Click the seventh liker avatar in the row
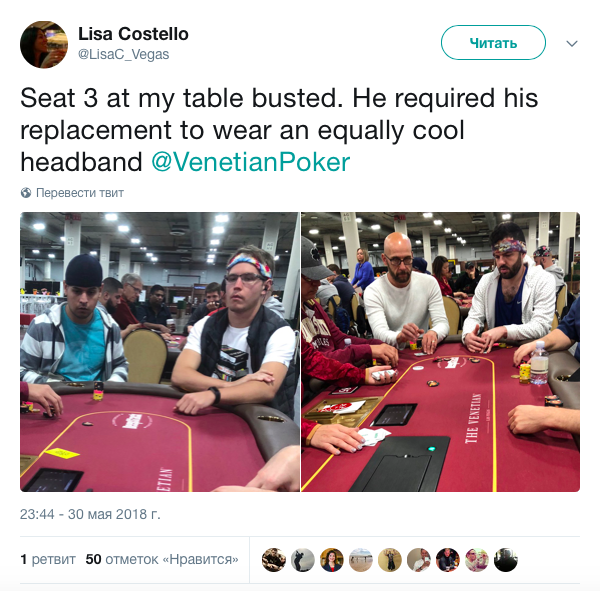This screenshot has height=591, width=600. [x=448, y=560]
